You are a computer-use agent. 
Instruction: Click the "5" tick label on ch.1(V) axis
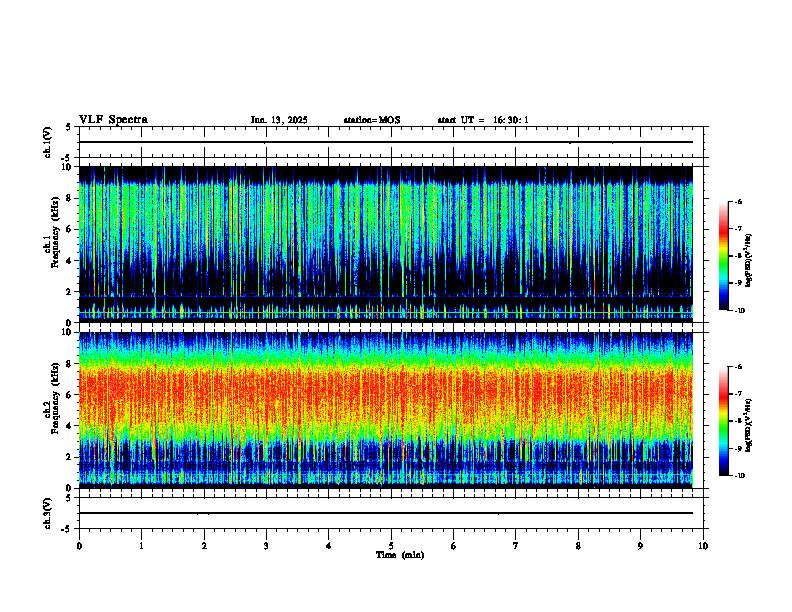point(69,127)
